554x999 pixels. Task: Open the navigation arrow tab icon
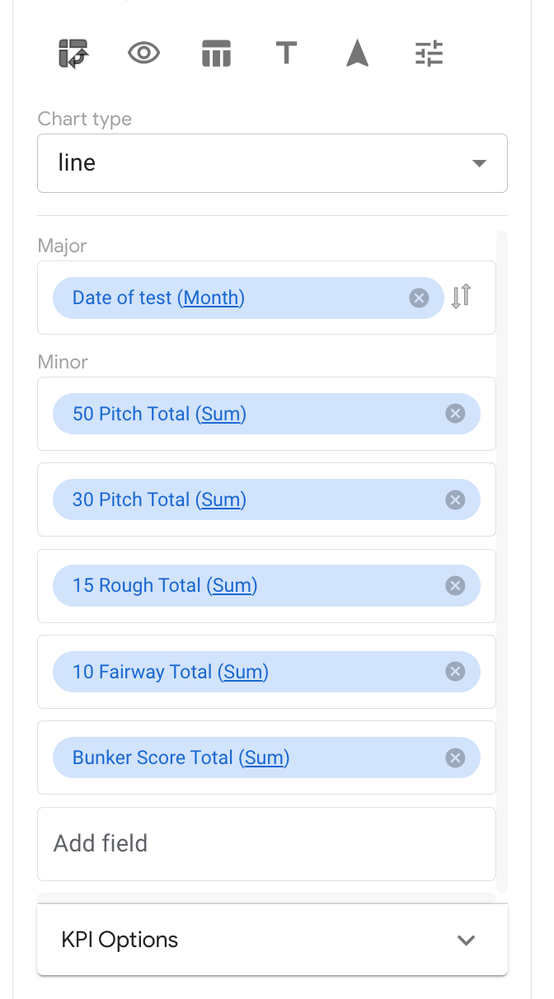click(x=357, y=53)
